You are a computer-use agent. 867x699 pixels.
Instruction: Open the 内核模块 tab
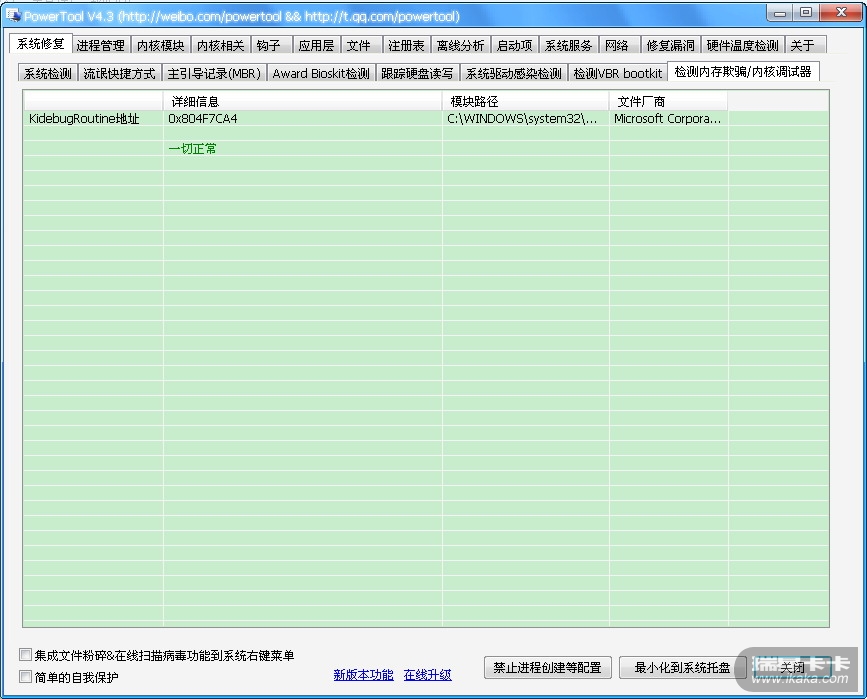pos(161,45)
